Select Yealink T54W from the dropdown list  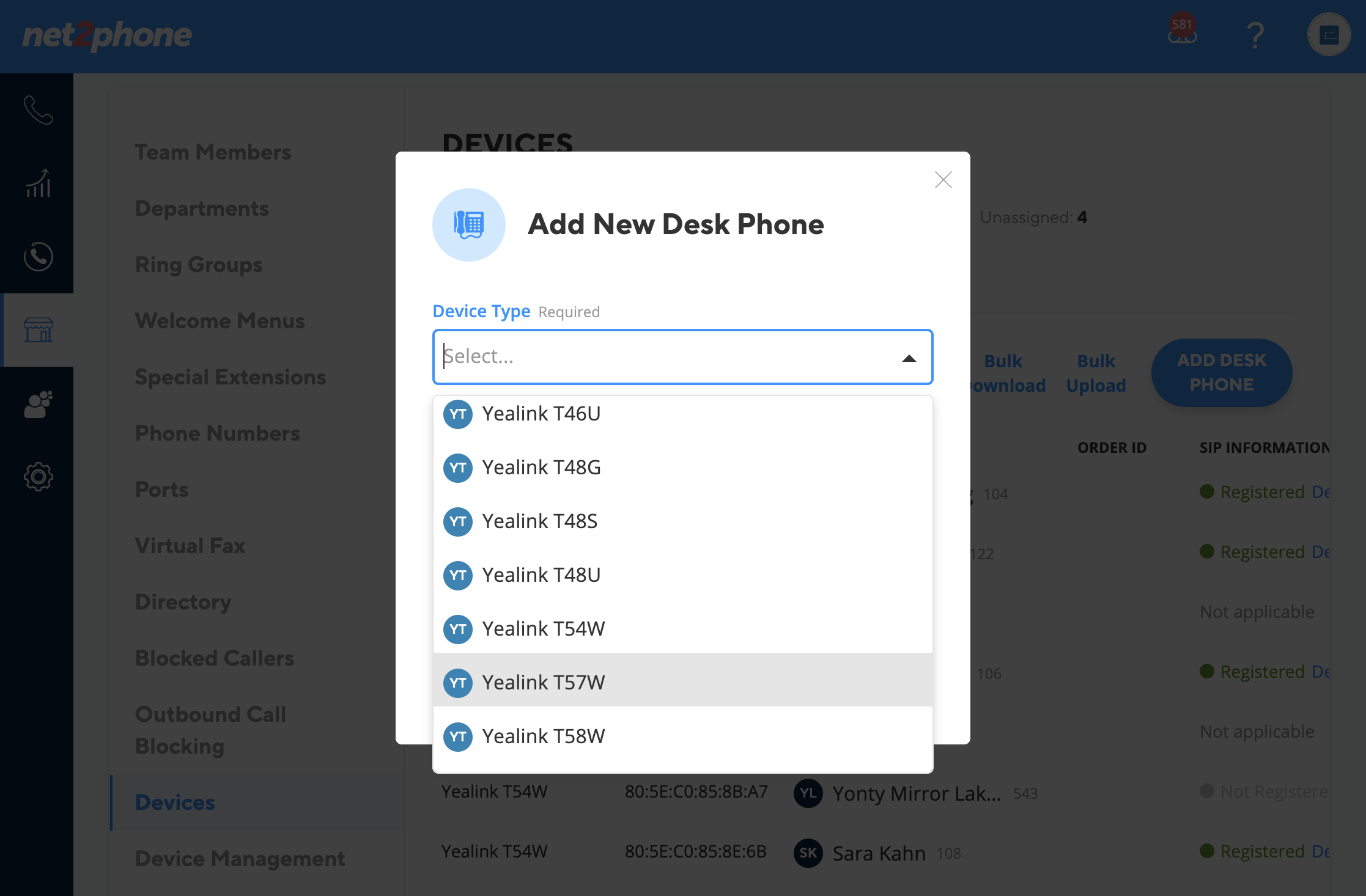tap(682, 629)
